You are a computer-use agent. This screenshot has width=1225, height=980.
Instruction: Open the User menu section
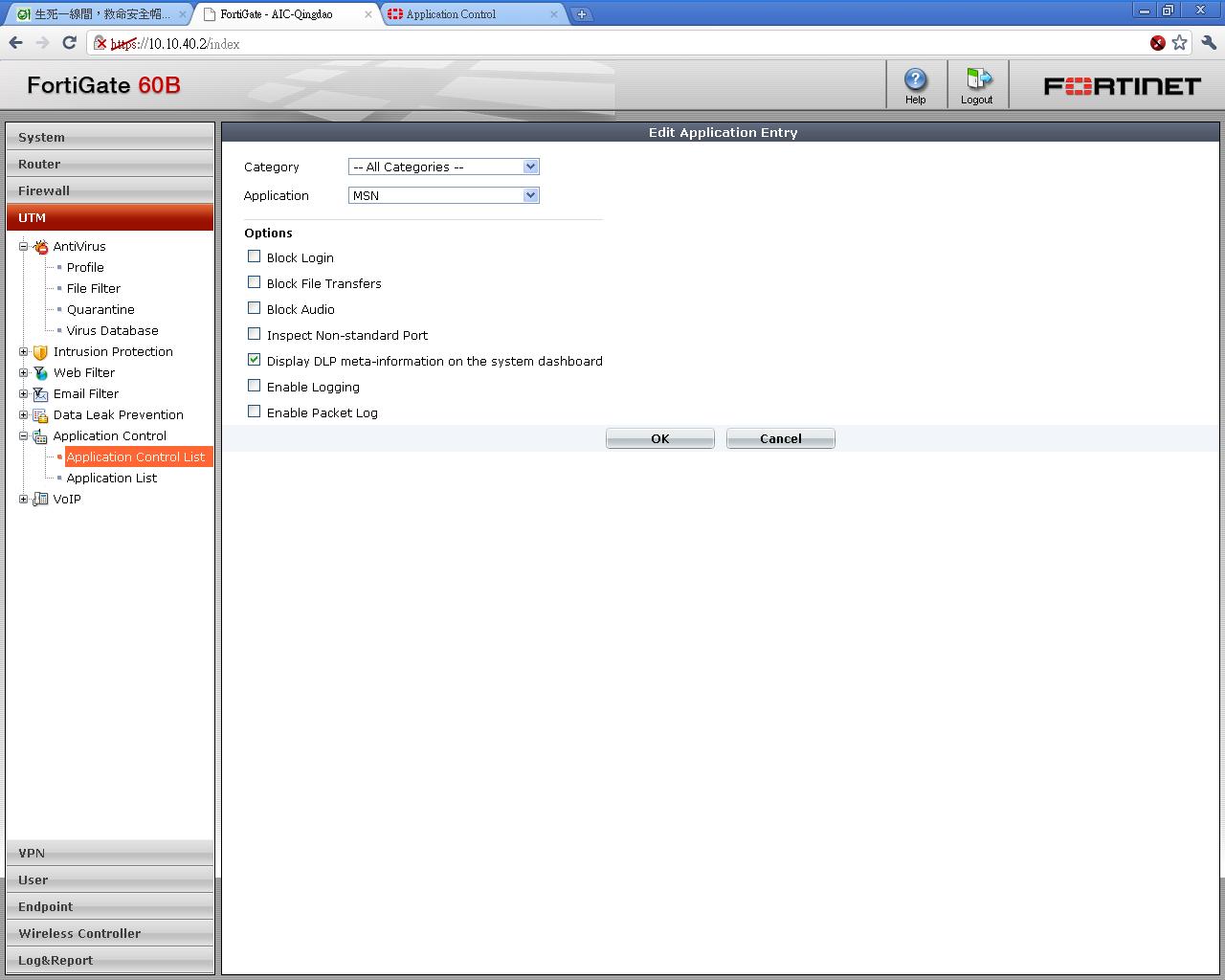click(110, 880)
